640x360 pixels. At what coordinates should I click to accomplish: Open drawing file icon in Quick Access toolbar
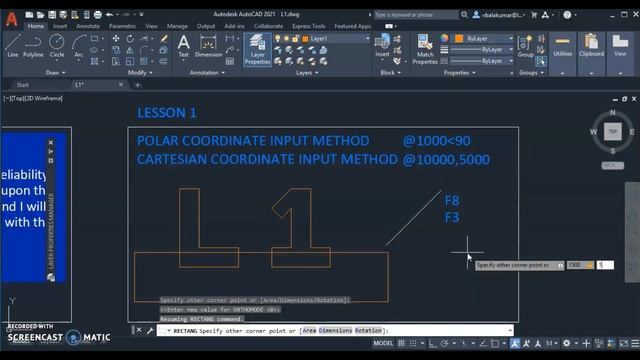[40, 15]
